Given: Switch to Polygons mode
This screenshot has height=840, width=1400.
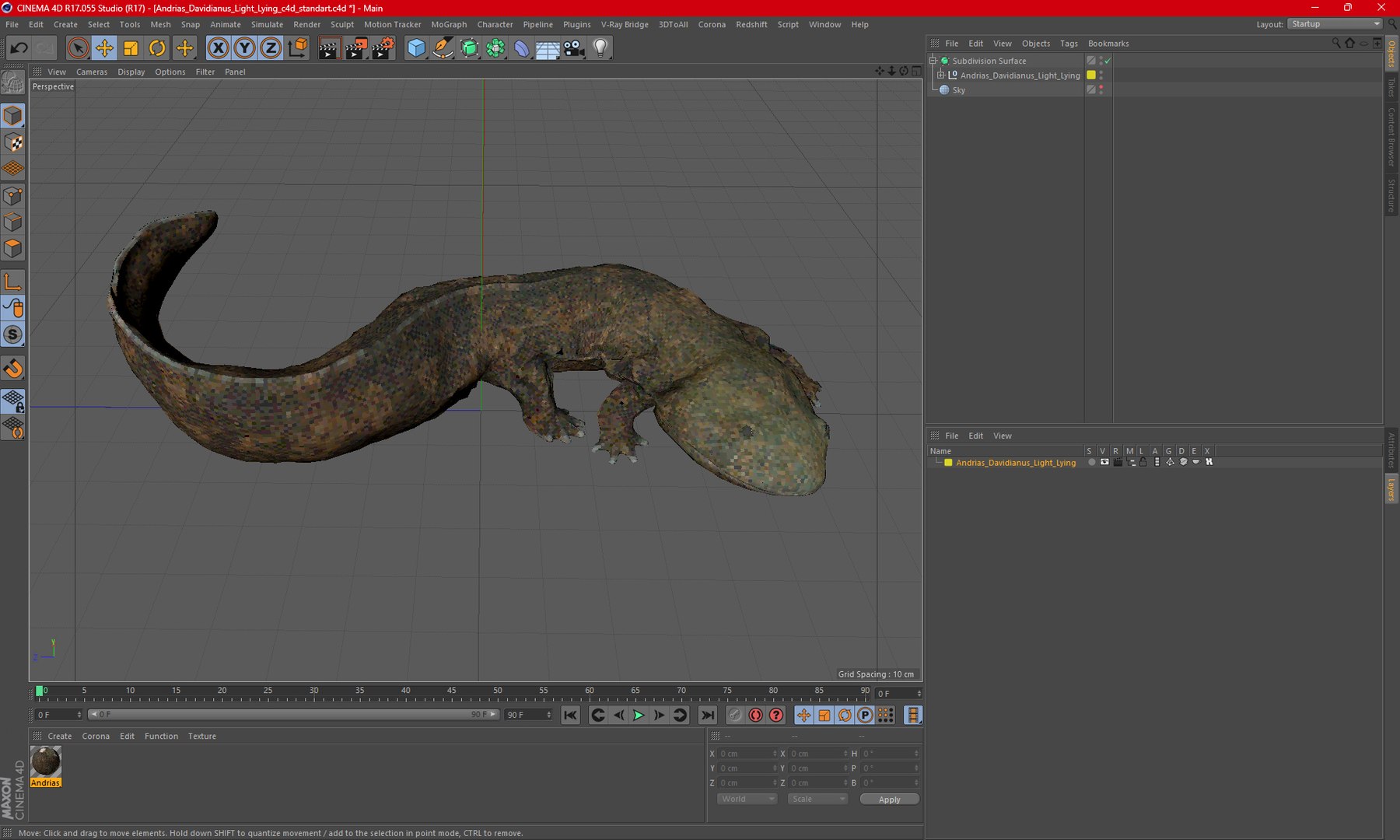Looking at the screenshot, I should tap(13, 248).
